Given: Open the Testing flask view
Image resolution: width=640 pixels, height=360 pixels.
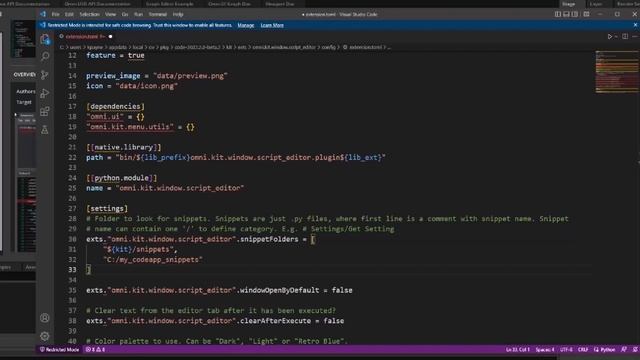Looking at the screenshot, I should pos(45,130).
